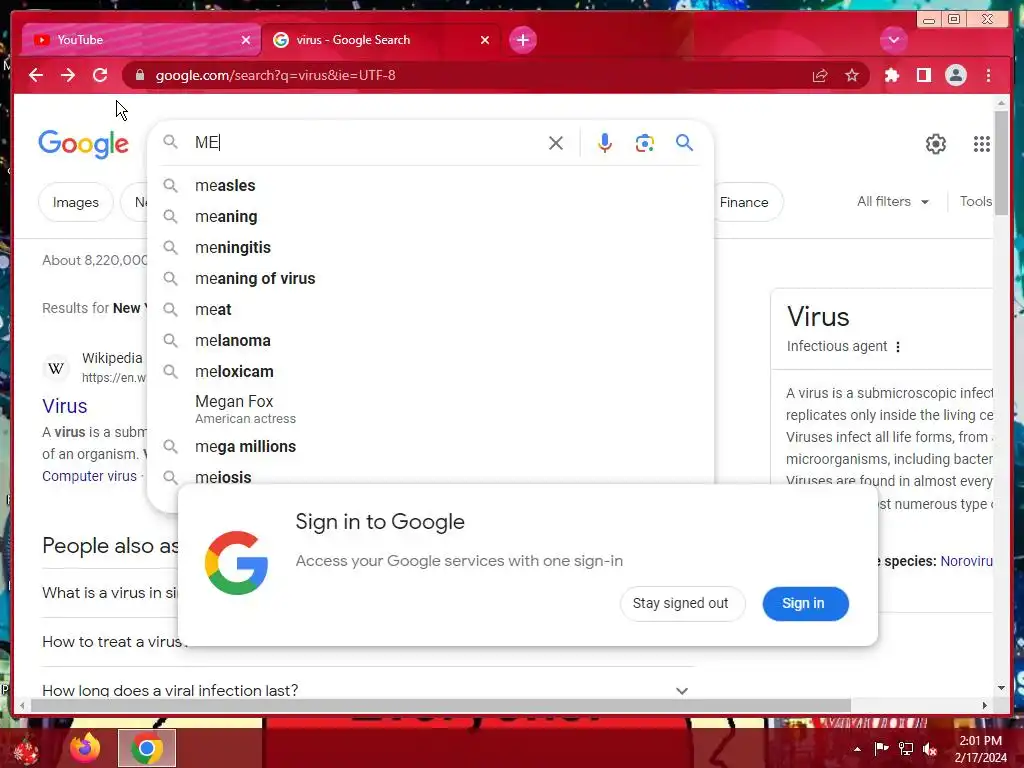Screen dimensions: 1024x768
Task: Choose the meaning suggestion
Action: pos(431,216)
